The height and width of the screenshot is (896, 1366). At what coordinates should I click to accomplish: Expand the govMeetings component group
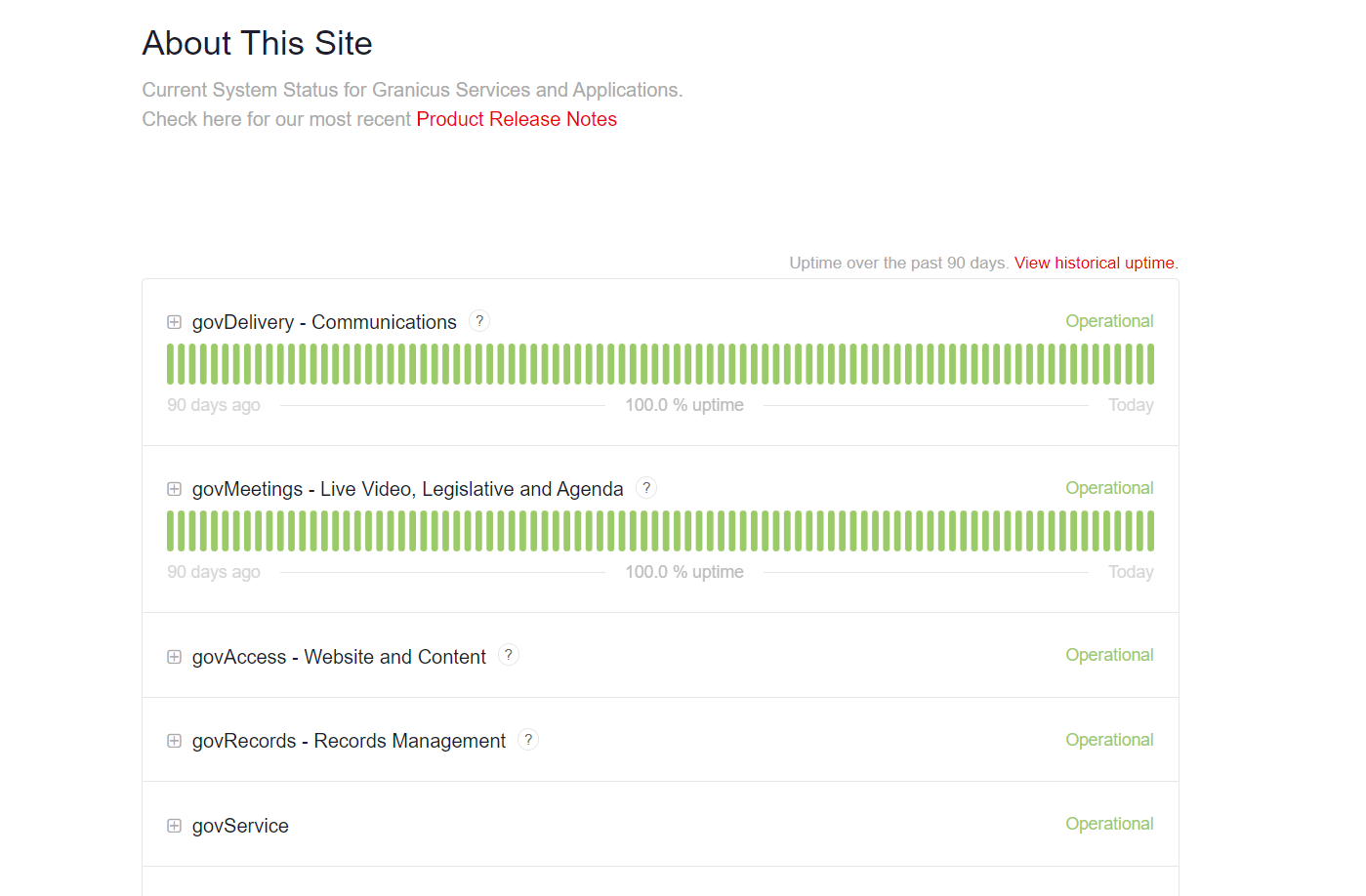[x=175, y=489]
